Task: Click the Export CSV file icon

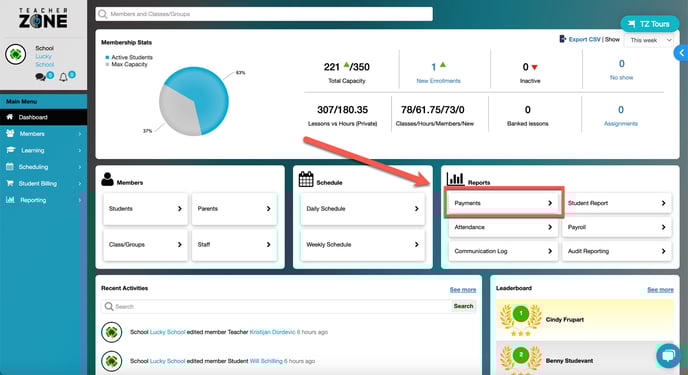Action: pos(563,39)
